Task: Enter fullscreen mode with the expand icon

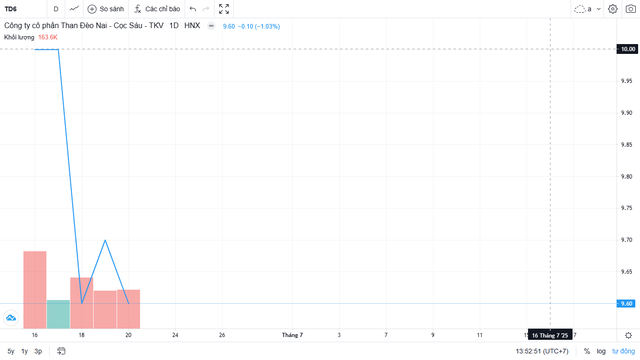Action: [224, 9]
